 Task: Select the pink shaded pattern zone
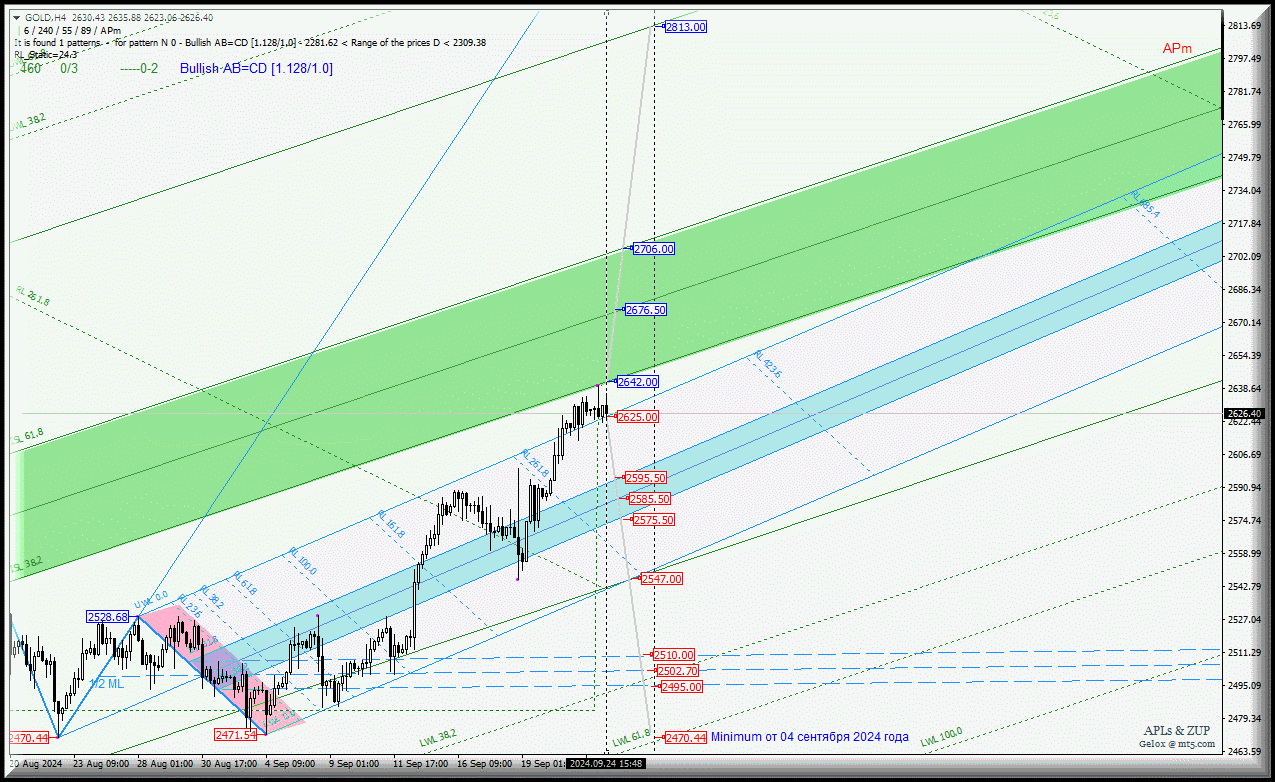[215, 660]
